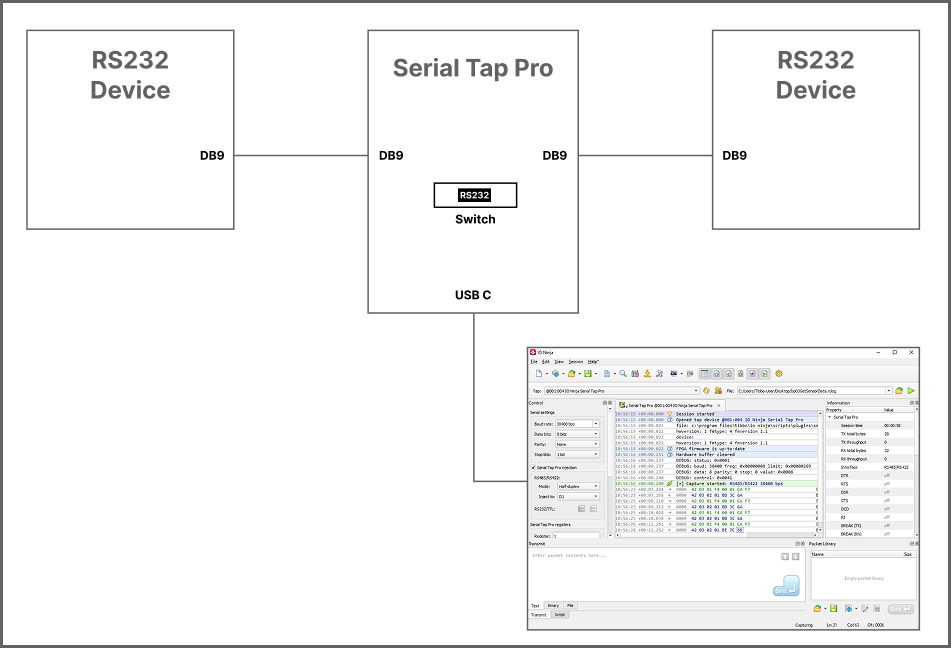Select the bottom Transmit tab
Image resolution: width=951 pixels, height=648 pixels.
539,615
